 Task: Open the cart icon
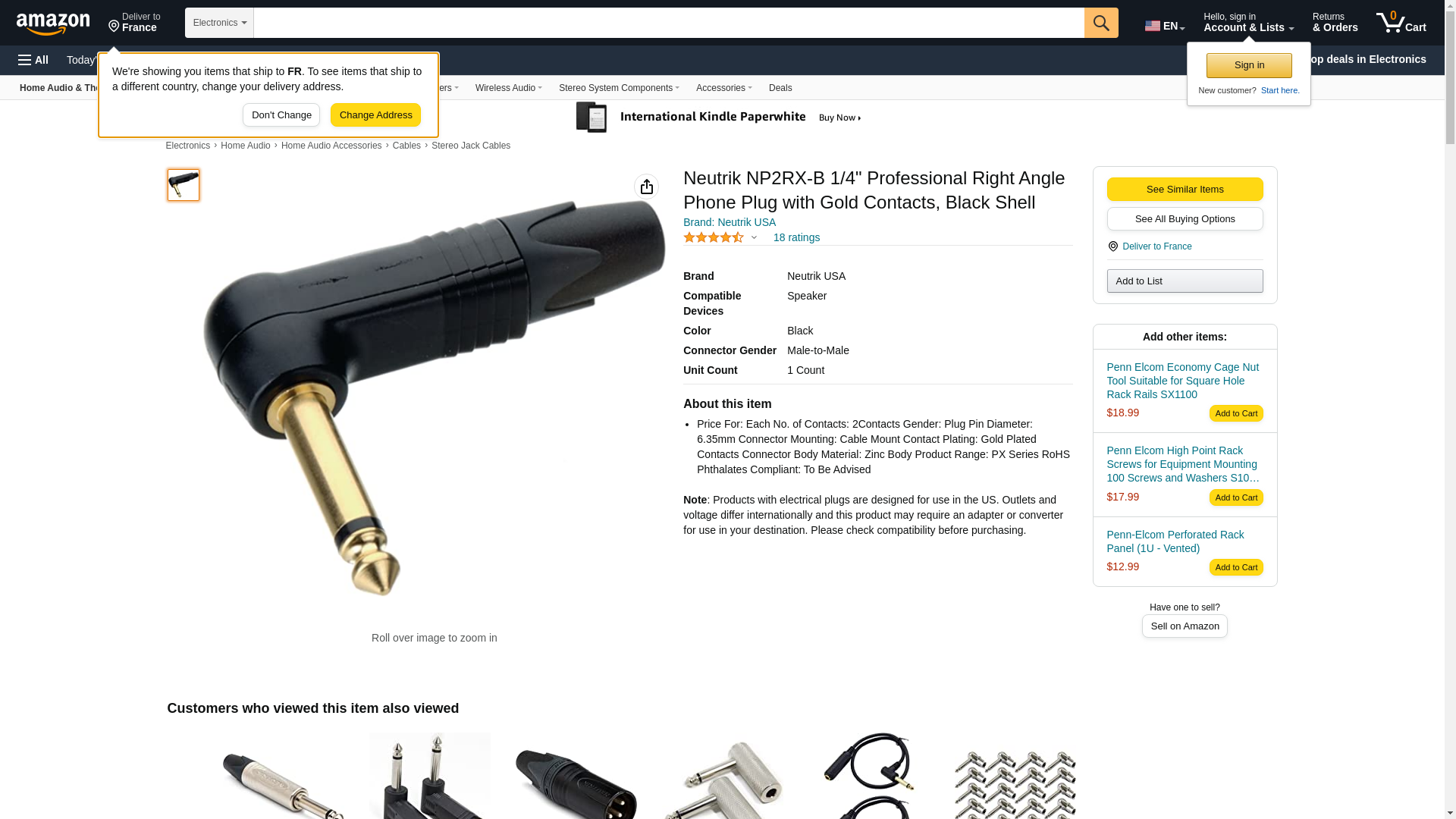pyautogui.click(x=1401, y=23)
